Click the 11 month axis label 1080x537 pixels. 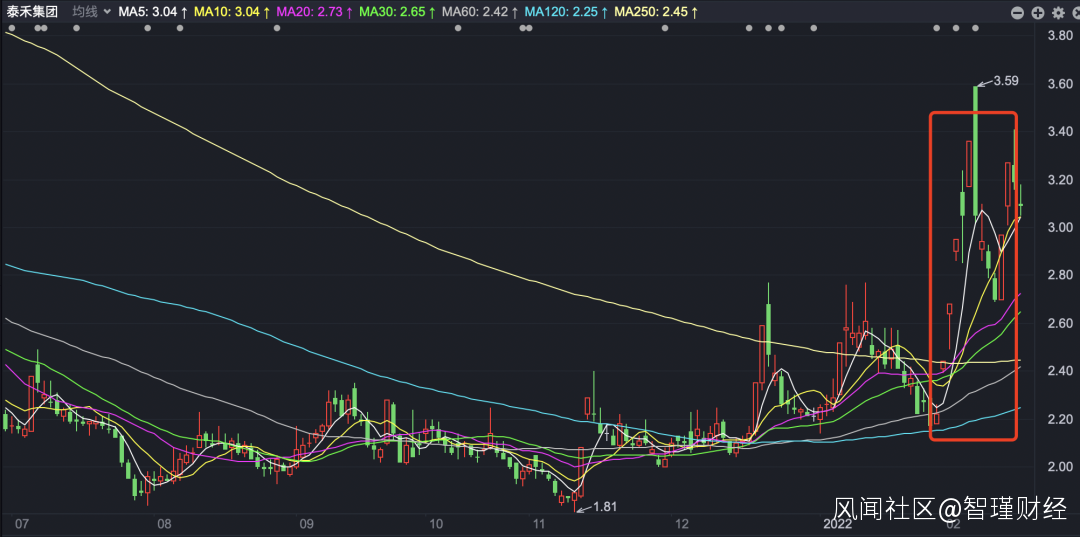pyautogui.click(x=538, y=525)
